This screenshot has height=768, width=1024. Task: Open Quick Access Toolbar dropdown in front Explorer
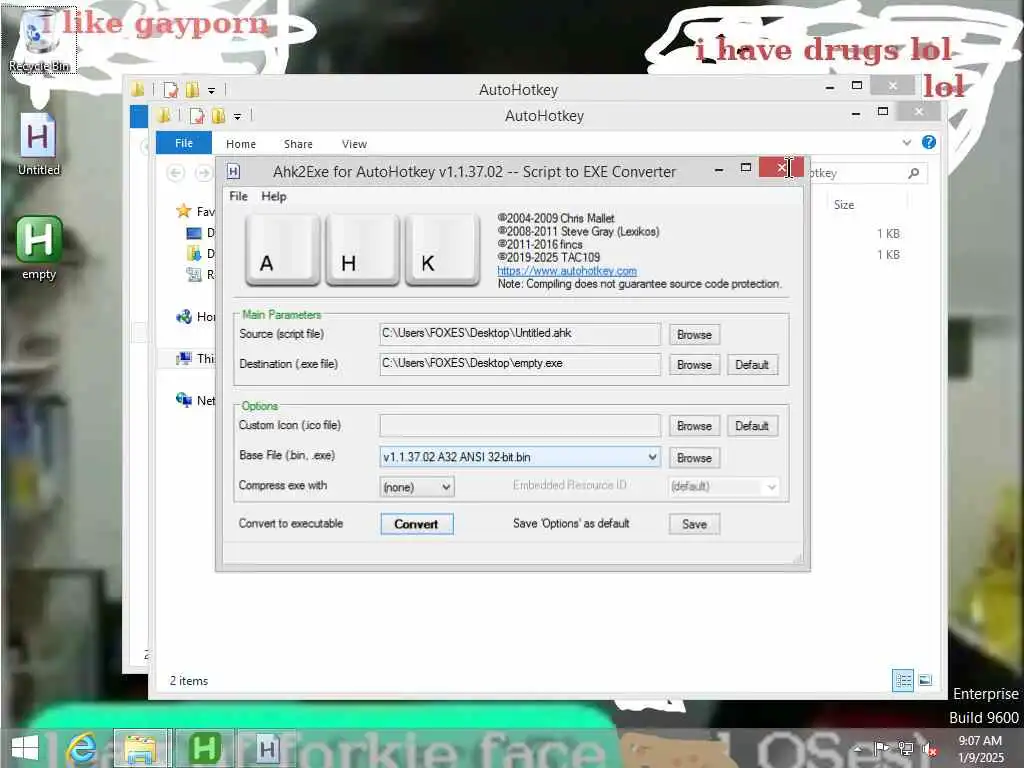[238, 117]
